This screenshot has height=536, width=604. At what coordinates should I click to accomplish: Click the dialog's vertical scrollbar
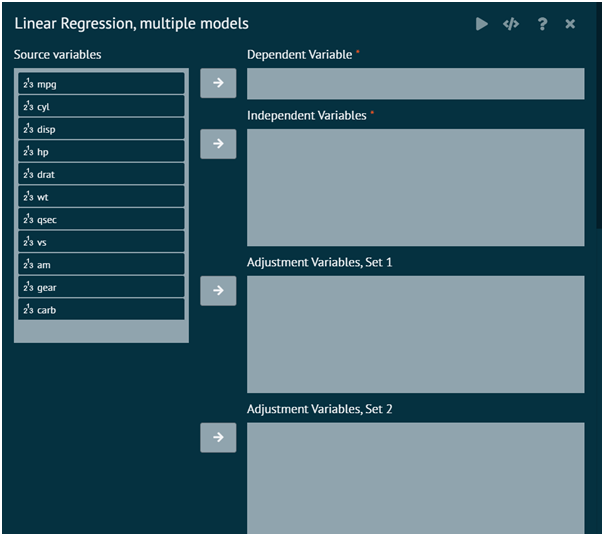tap(599, 116)
